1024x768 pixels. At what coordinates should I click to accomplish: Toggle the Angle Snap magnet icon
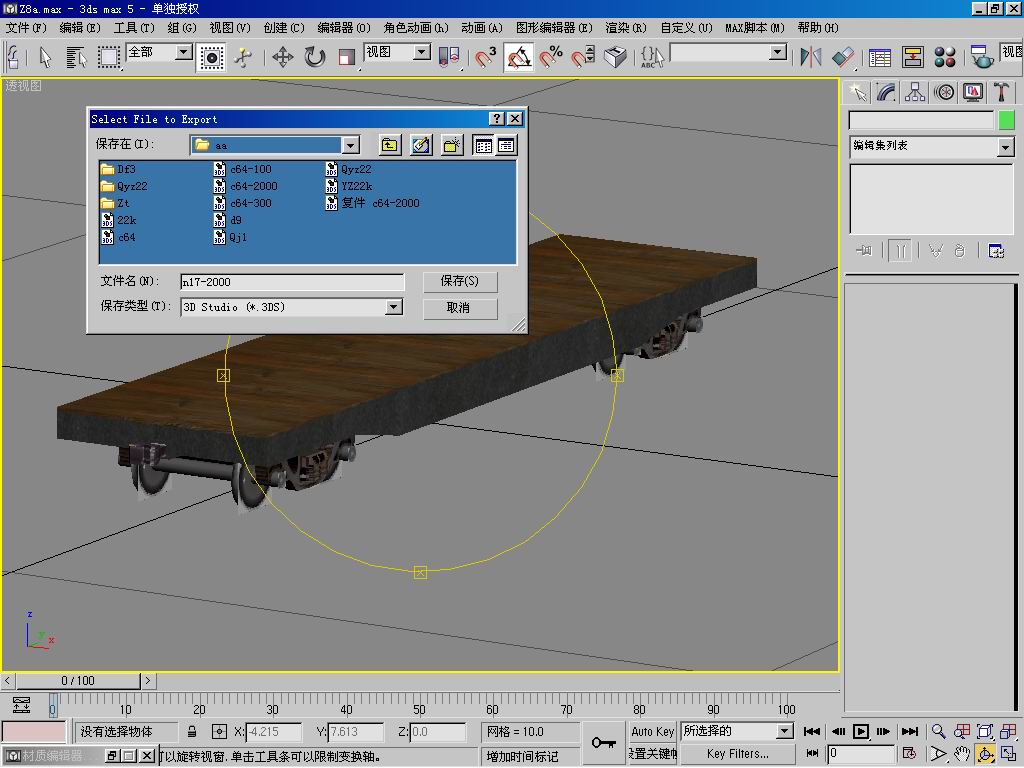point(518,57)
